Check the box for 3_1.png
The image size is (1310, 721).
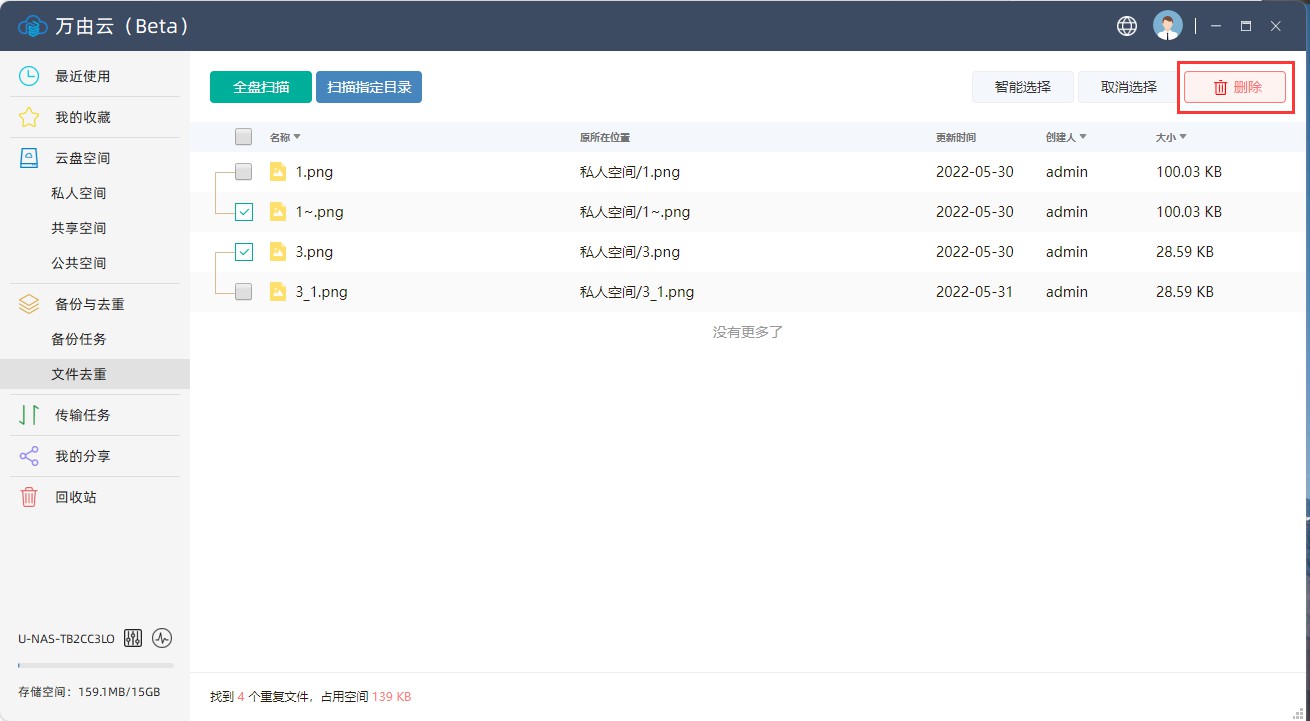pyautogui.click(x=244, y=292)
